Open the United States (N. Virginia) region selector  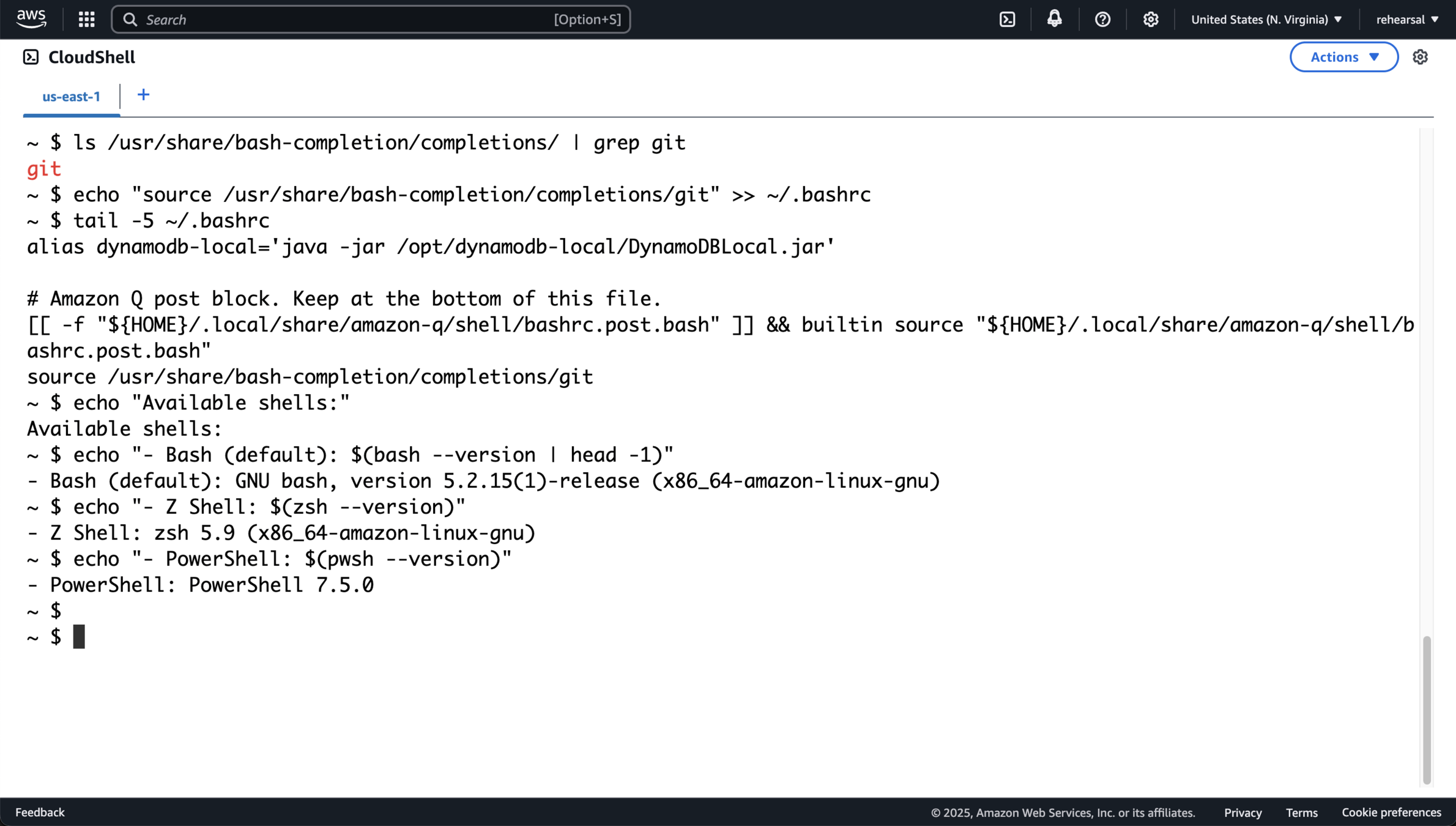pyautogui.click(x=1266, y=20)
